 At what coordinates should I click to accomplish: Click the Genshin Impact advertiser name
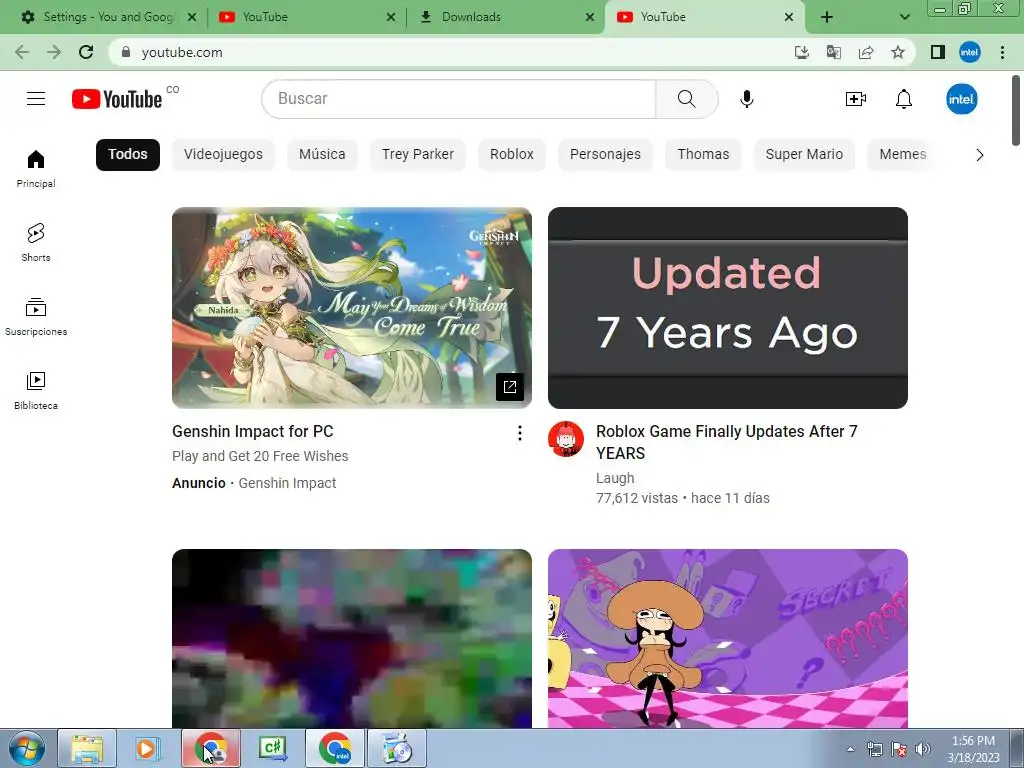[287, 483]
